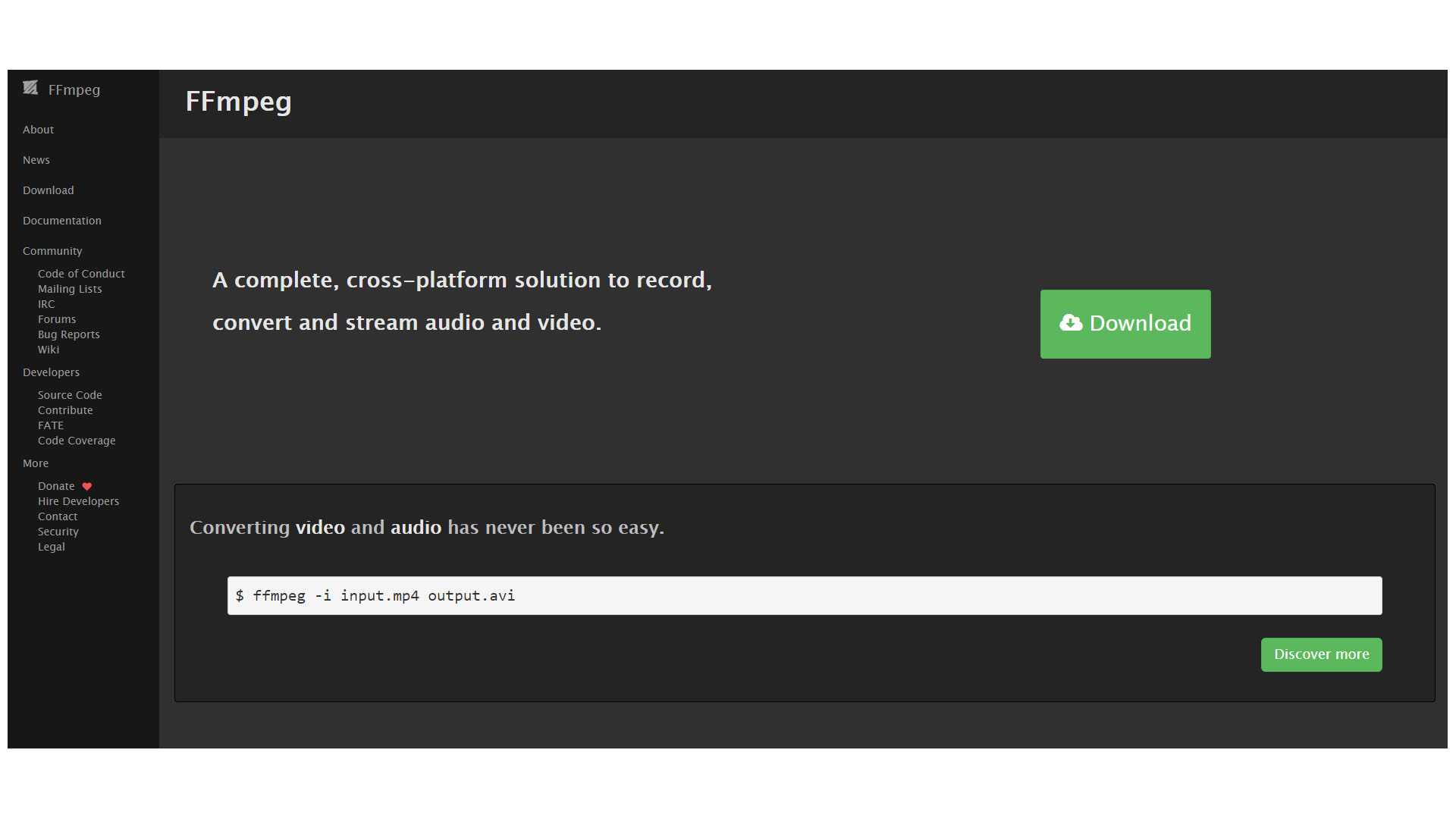Image resolution: width=1456 pixels, height=819 pixels.
Task: Click the cloud download icon on green button
Action: (x=1071, y=323)
